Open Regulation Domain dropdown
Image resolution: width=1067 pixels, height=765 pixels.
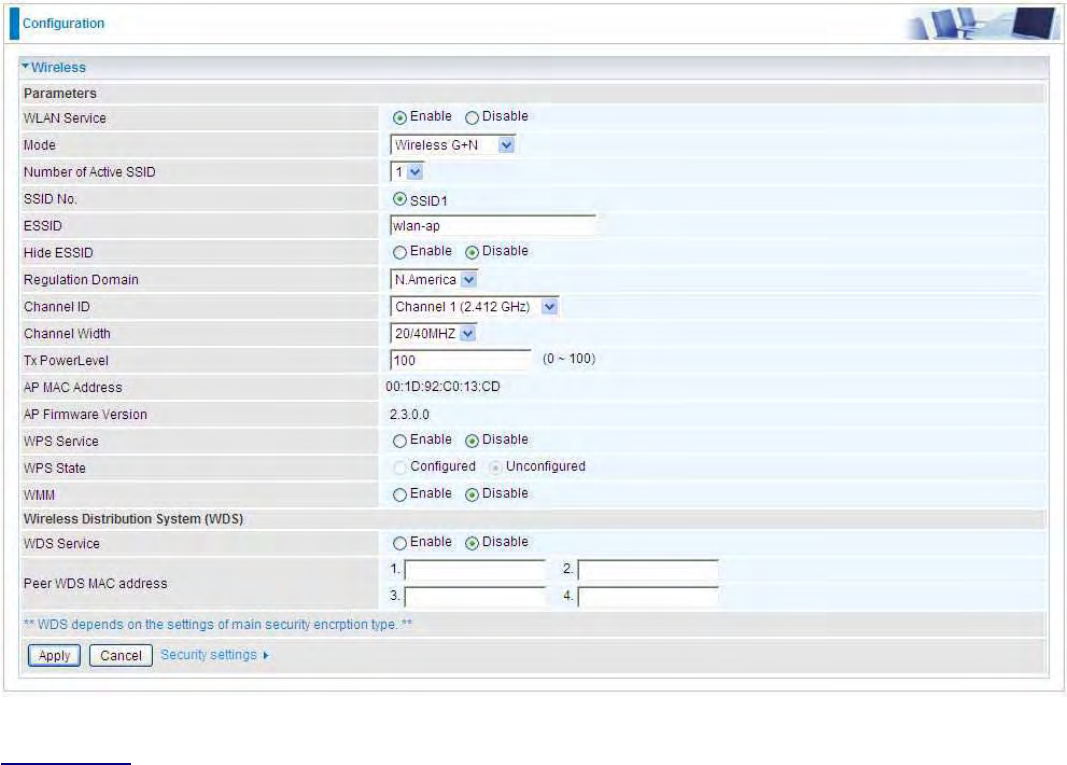433,280
